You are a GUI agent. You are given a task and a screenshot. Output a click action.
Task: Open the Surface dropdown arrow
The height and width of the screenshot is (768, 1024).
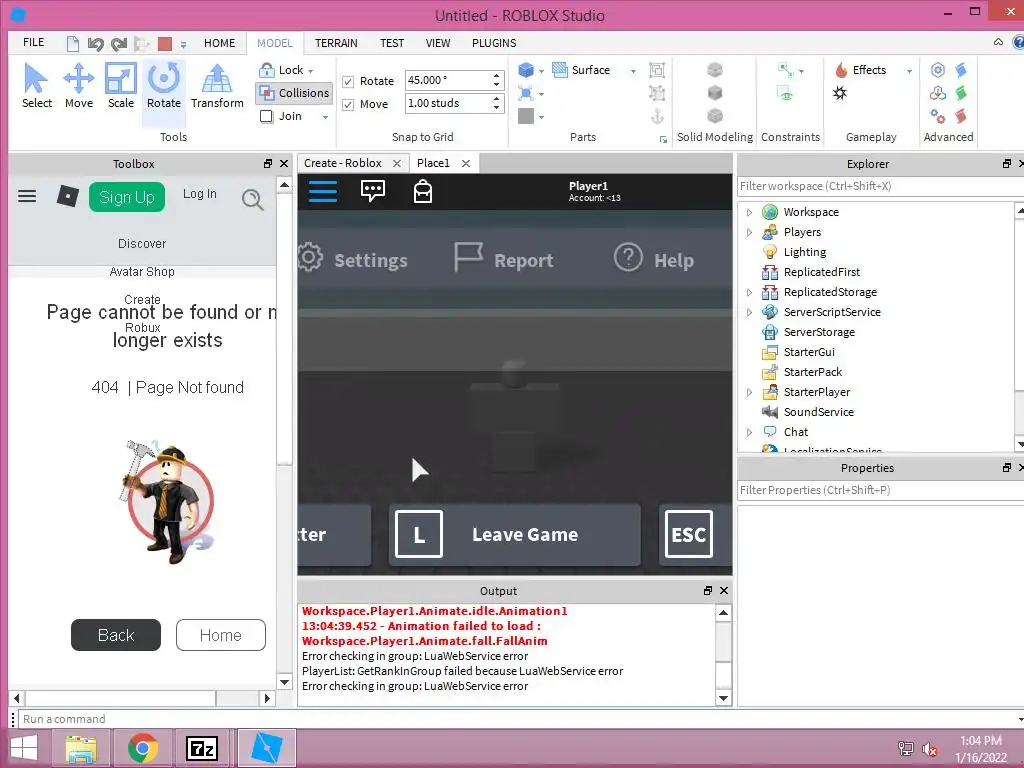633,71
